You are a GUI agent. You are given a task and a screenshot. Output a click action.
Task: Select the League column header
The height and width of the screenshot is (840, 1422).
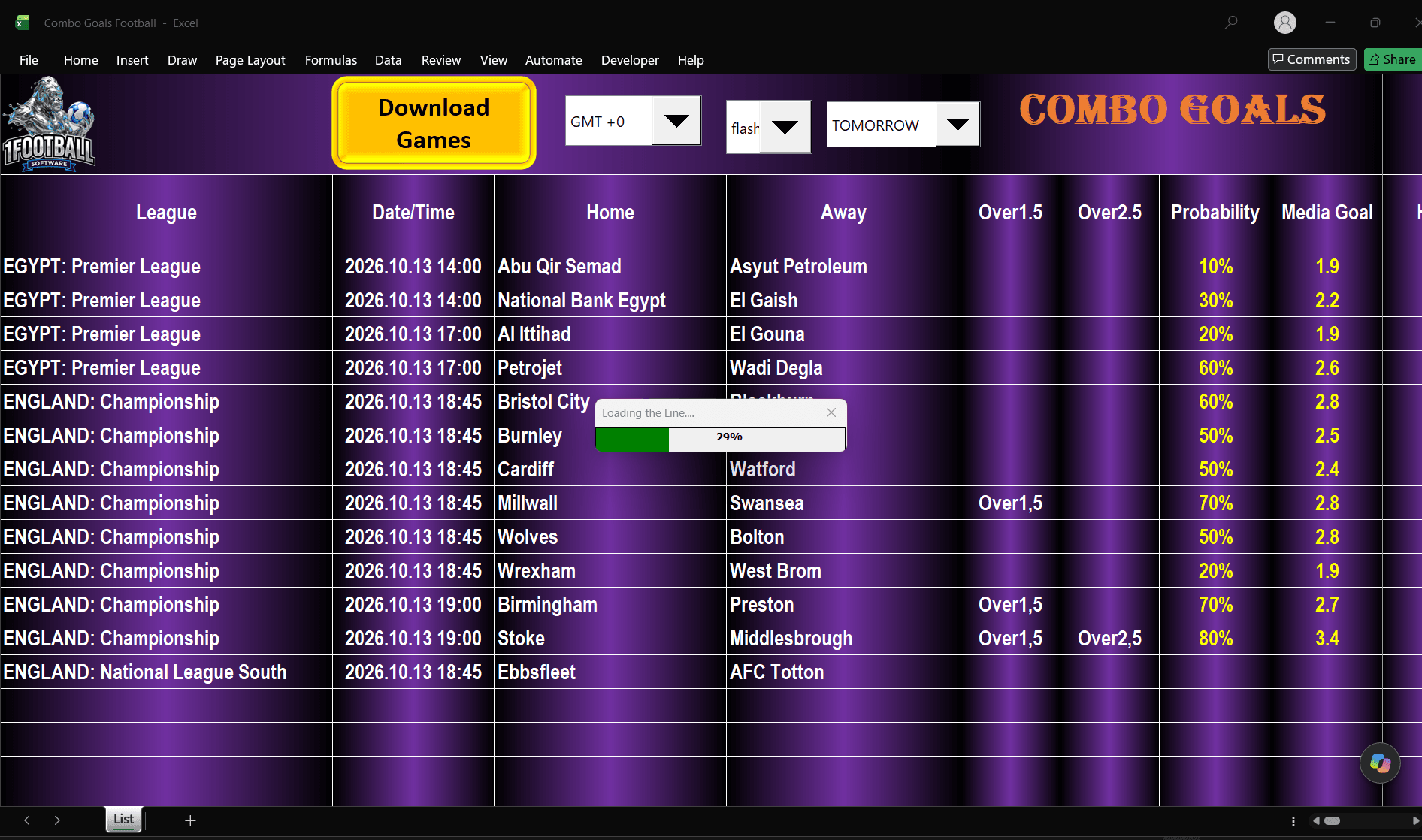166,213
